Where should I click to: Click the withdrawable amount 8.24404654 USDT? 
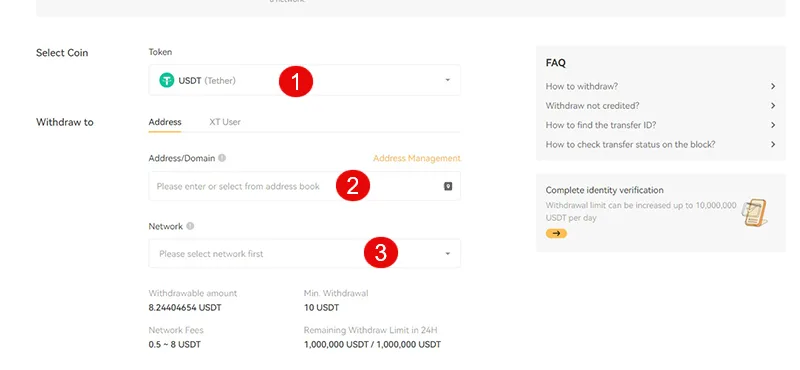[185, 308]
